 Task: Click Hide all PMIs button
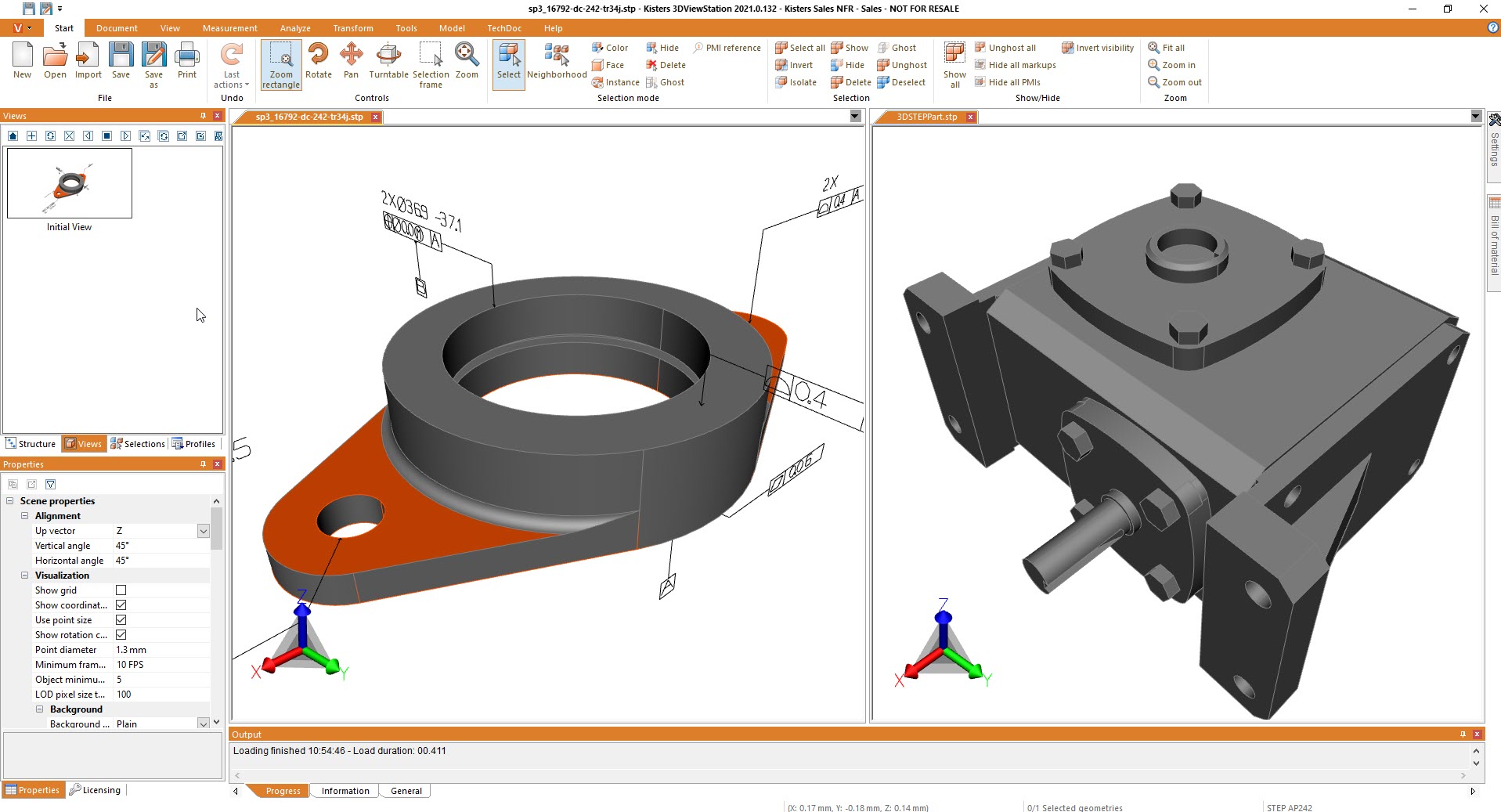(1008, 82)
